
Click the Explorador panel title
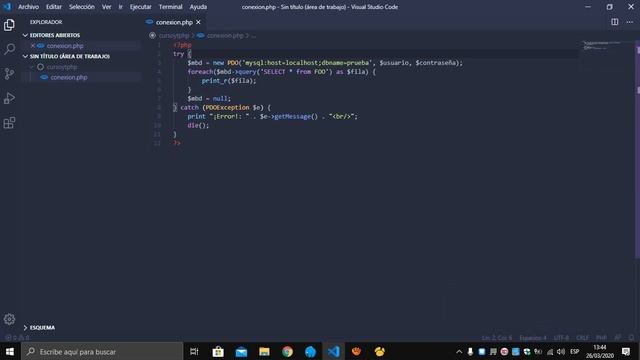click(46, 22)
